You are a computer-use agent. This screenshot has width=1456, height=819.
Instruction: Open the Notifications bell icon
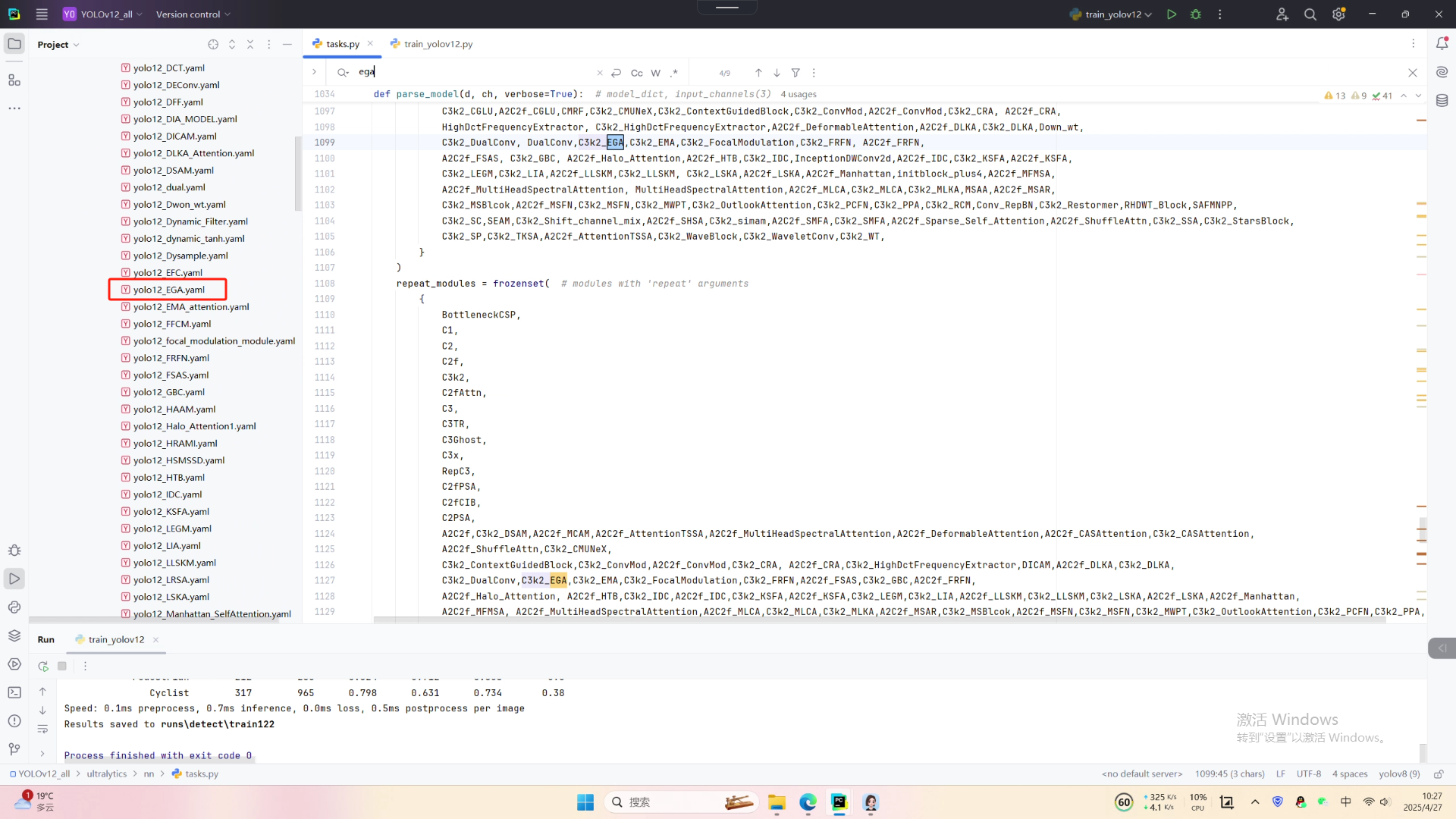point(1442,44)
